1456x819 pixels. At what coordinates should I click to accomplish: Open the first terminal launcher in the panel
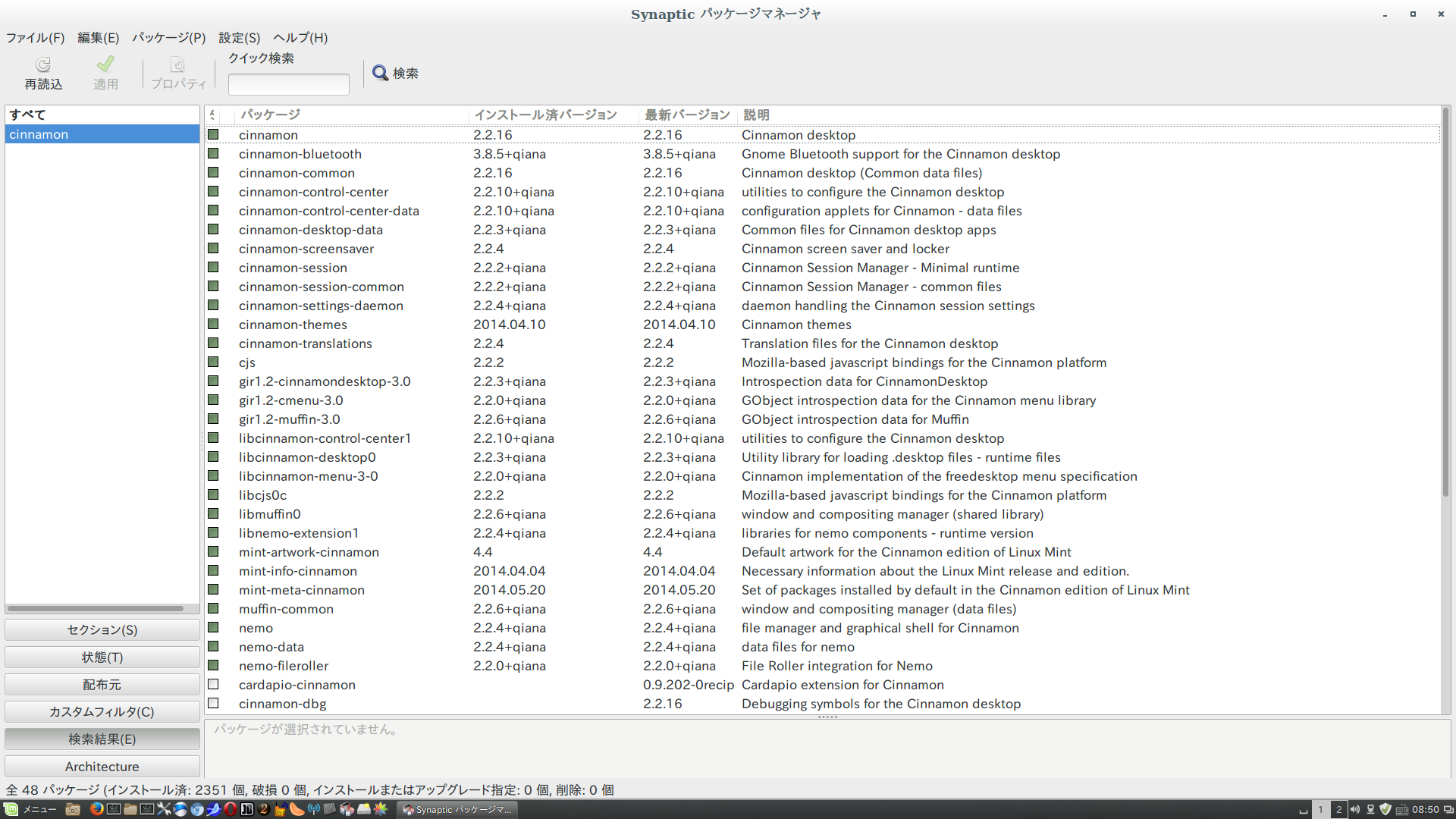click(x=114, y=809)
